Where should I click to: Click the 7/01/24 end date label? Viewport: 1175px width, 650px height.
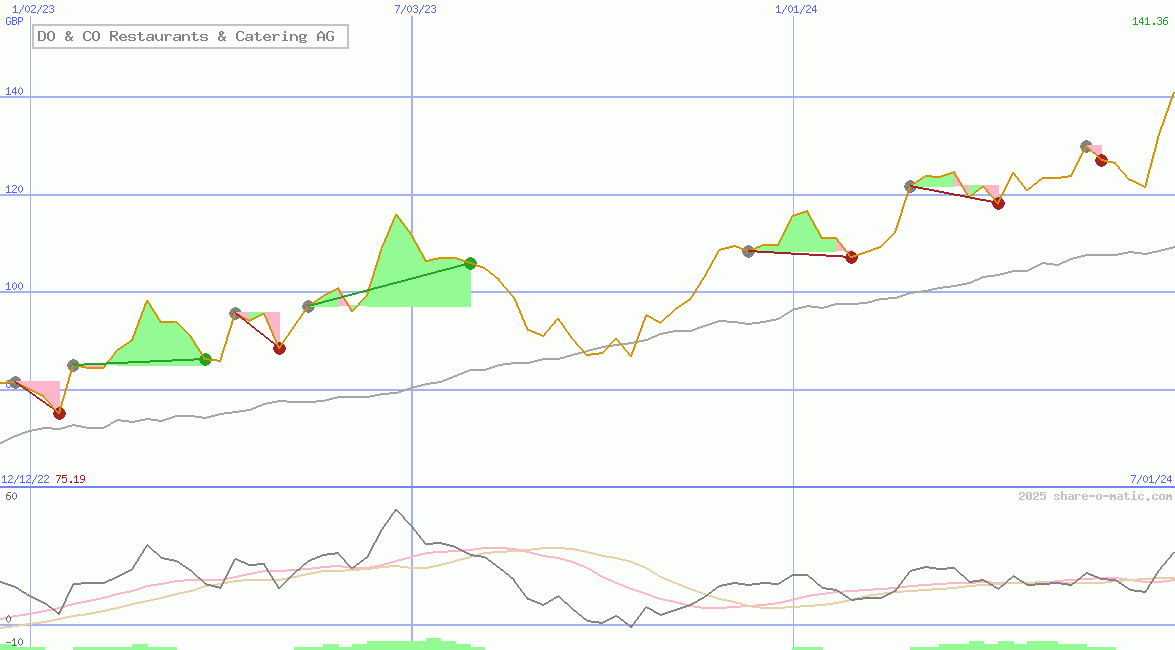[x=1150, y=479]
